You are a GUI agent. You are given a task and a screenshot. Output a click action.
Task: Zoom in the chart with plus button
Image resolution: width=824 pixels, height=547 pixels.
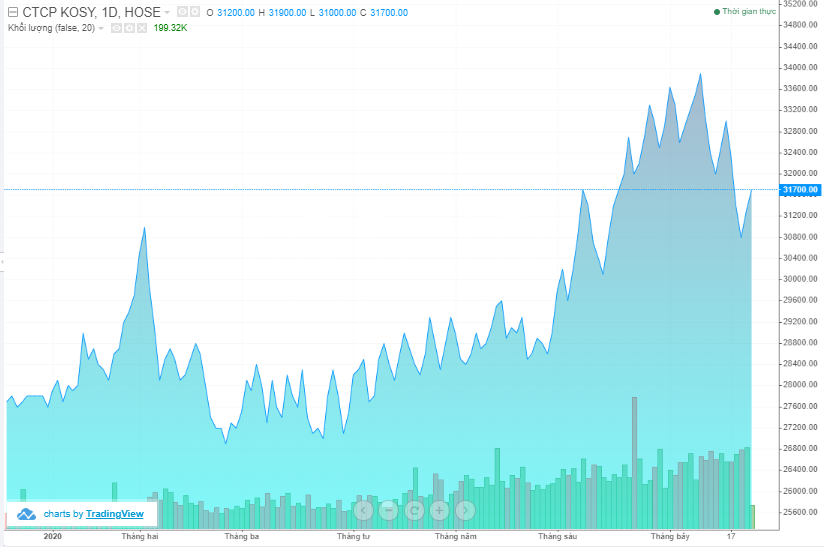[439, 510]
